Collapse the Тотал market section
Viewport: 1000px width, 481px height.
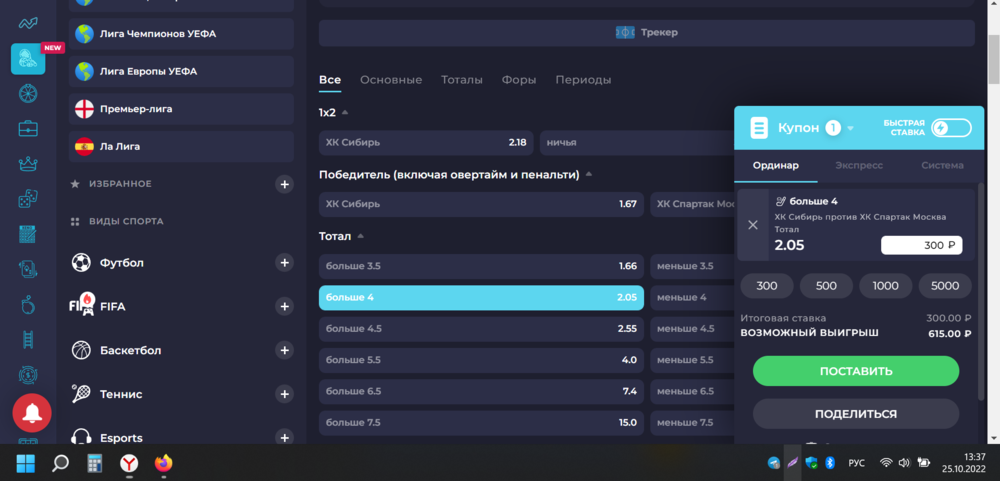point(361,236)
